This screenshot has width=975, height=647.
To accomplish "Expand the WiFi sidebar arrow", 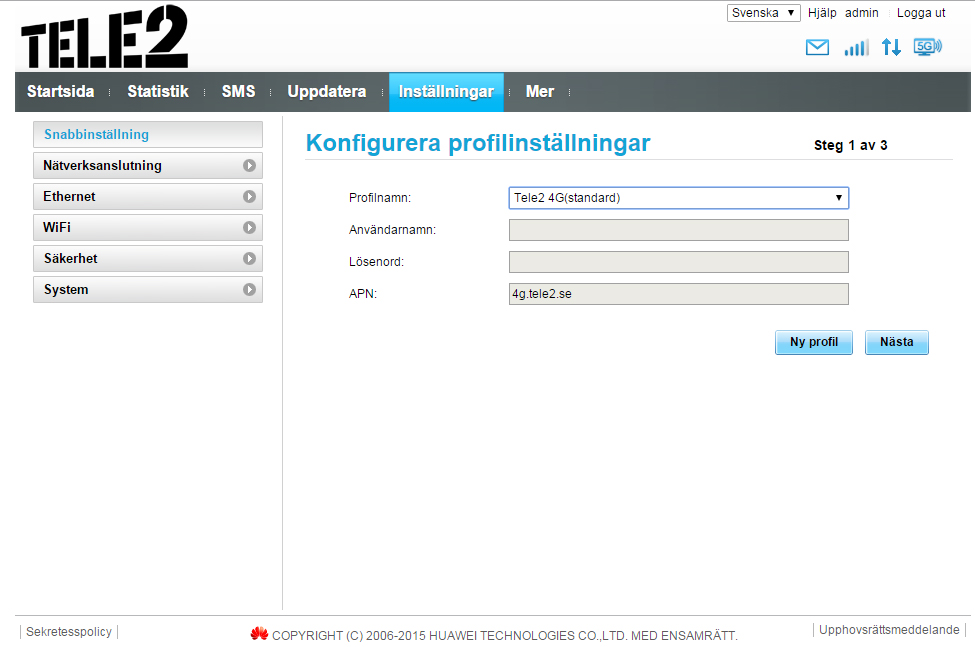I will pos(249,227).
